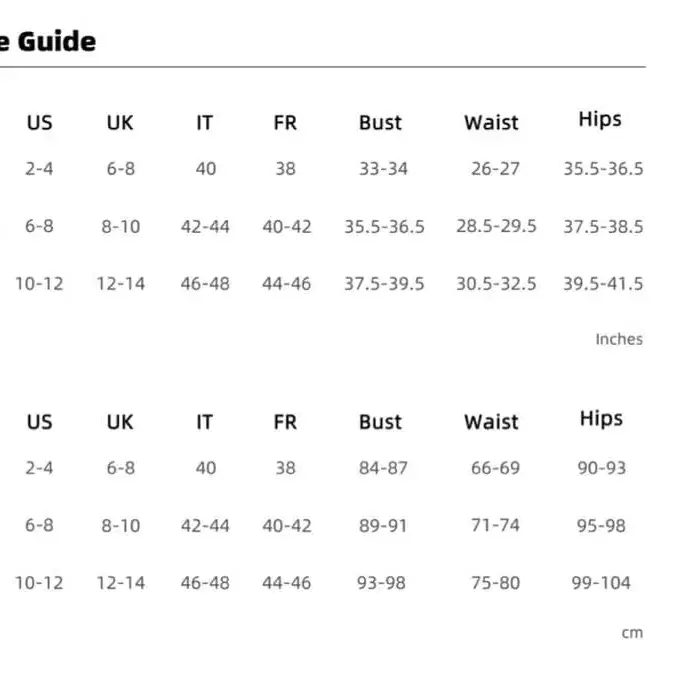
Task: Click the 'Inches' unit label
Action: 619,339
